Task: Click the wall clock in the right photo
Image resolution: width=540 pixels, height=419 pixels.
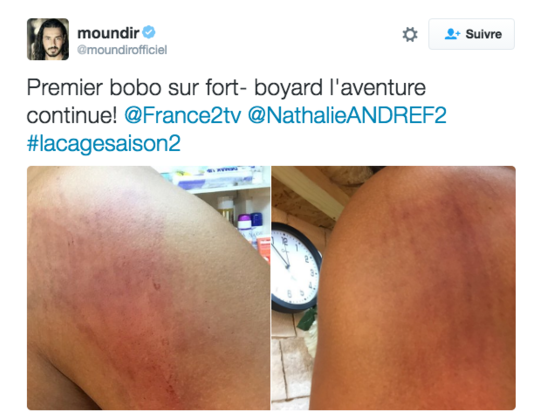Action: (296, 267)
